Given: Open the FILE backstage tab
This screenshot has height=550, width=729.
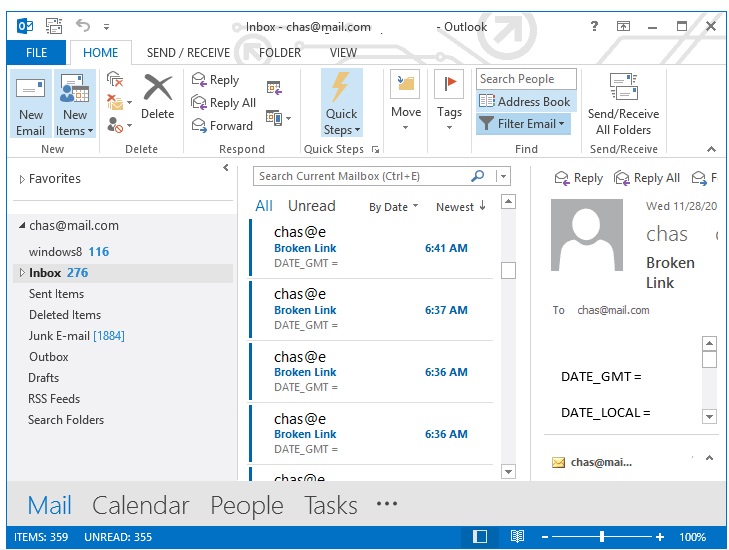Looking at the screenshot, I should click(x=36, y=53).
